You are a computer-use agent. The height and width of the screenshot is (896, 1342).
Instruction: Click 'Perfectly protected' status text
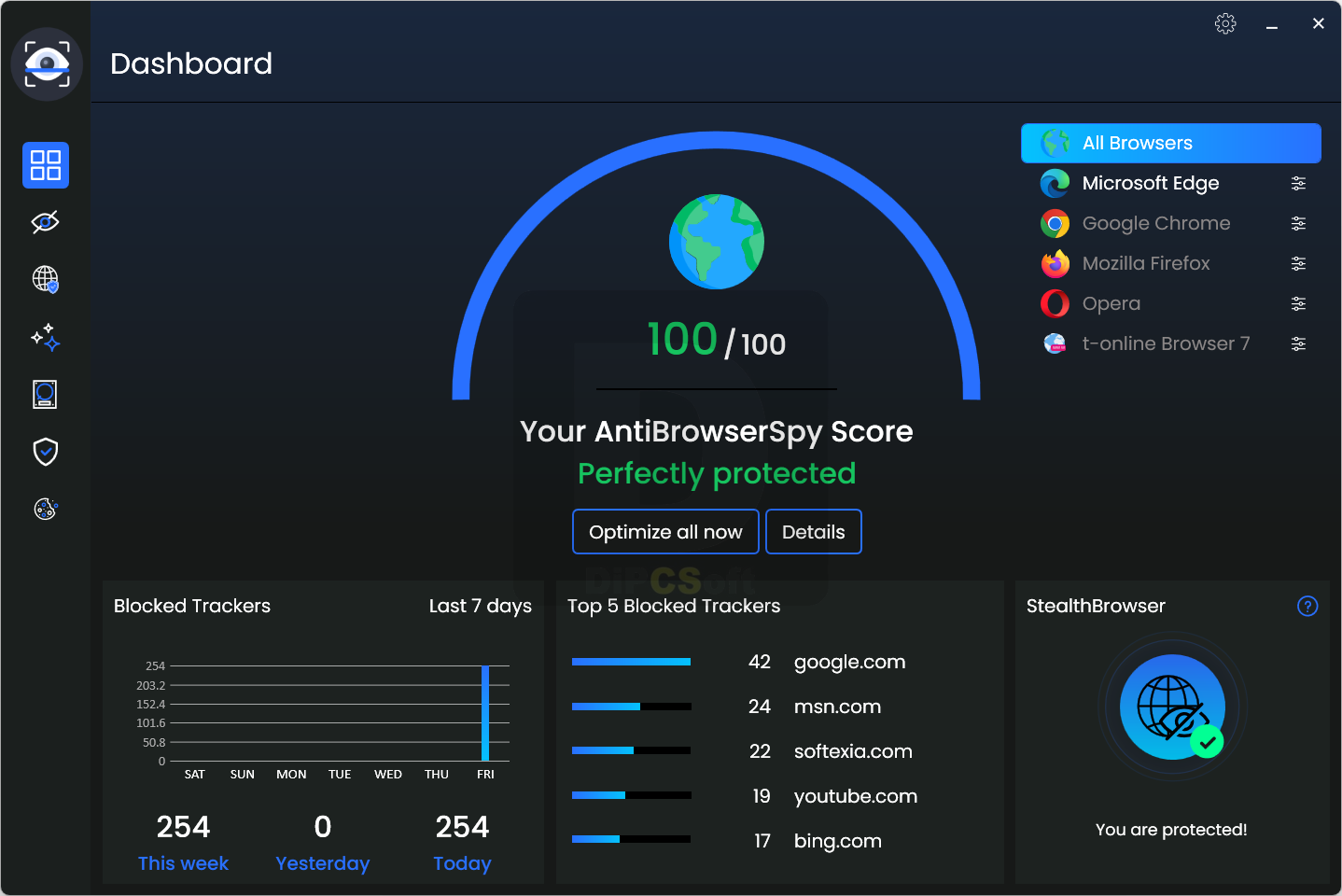(717, 473)
